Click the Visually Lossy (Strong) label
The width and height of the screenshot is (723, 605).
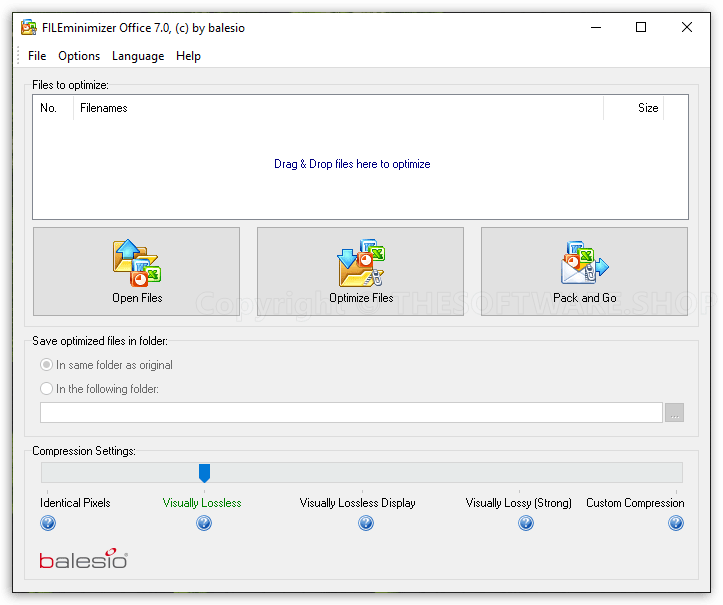(x=519, y=503)
